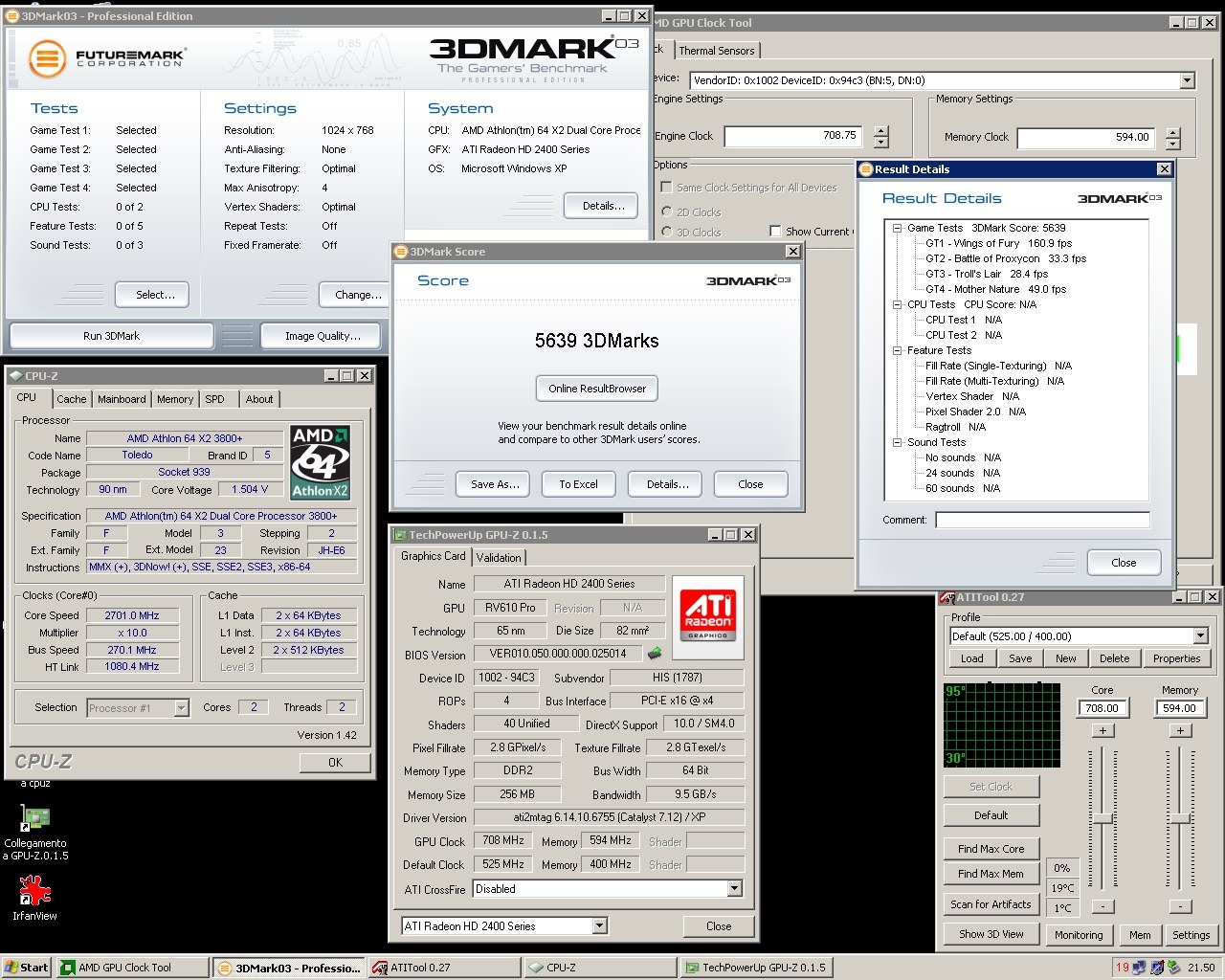Click Save As in the 3DMark Score dialog

coord(495,484)
